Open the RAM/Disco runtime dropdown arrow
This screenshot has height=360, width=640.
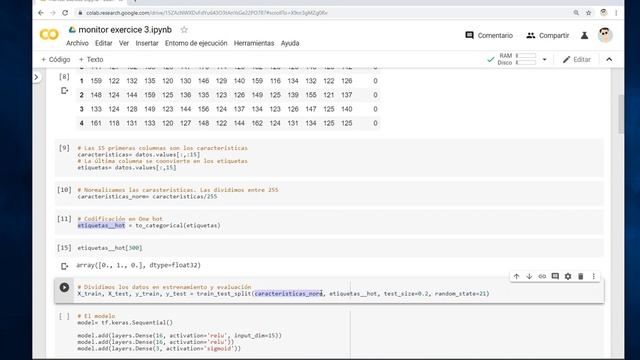(x=544, y=60)
